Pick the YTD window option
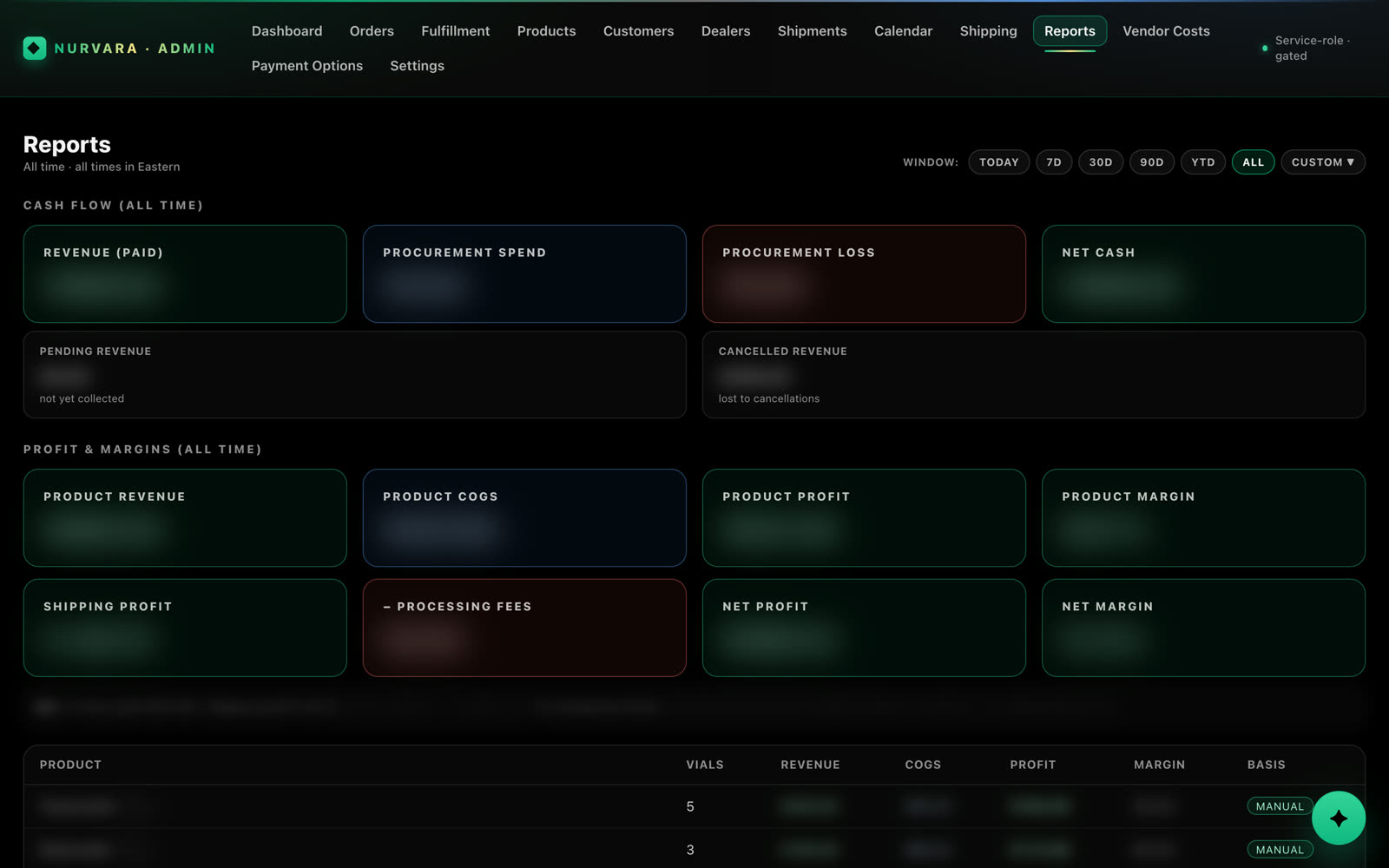Image resolution: width=1389 pixels, height=868 pixels. pyautogui.click(x=1203, y=162)
